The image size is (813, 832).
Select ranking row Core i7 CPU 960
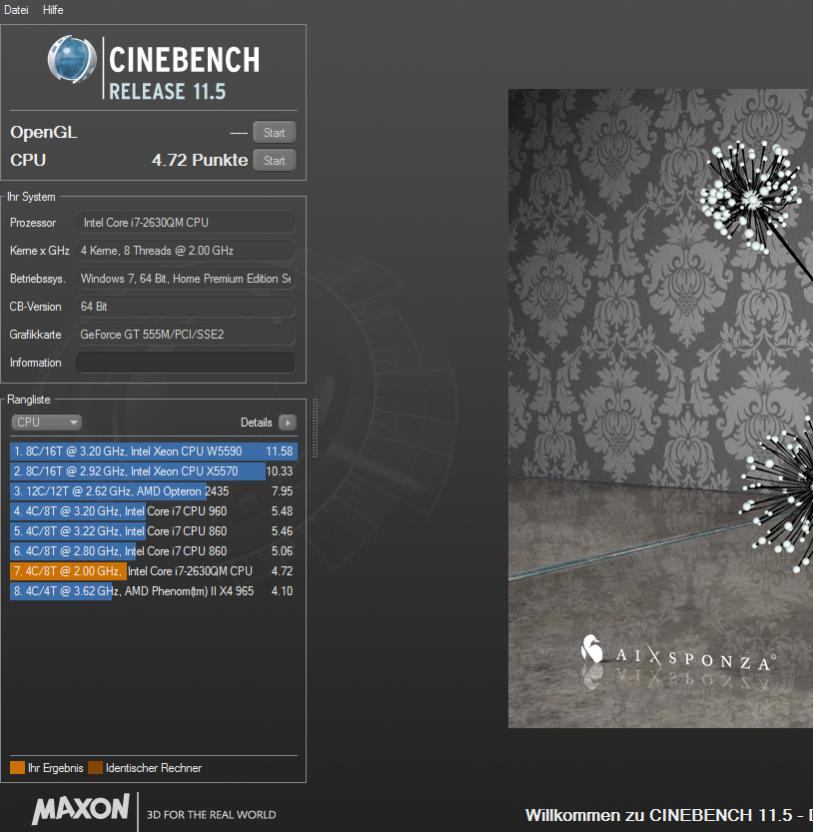point(153,511)
